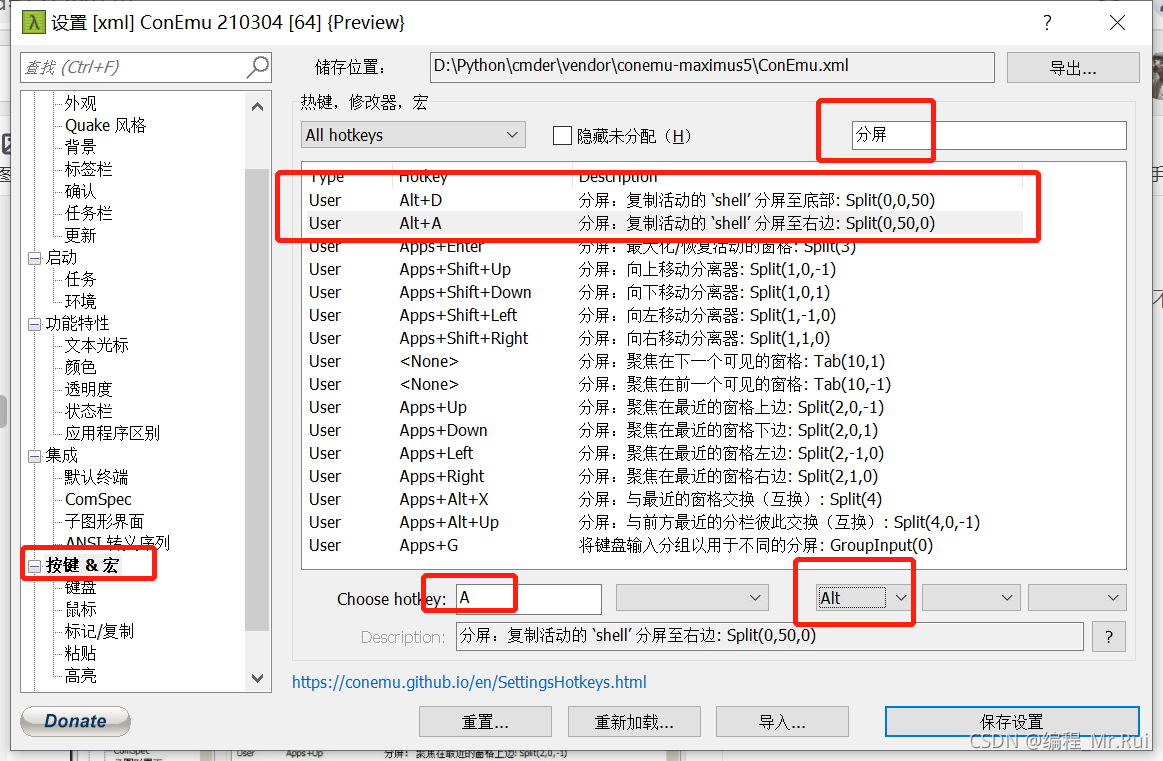
Task: Click the hotkey filter field containing 分屏
Action: 989,135
